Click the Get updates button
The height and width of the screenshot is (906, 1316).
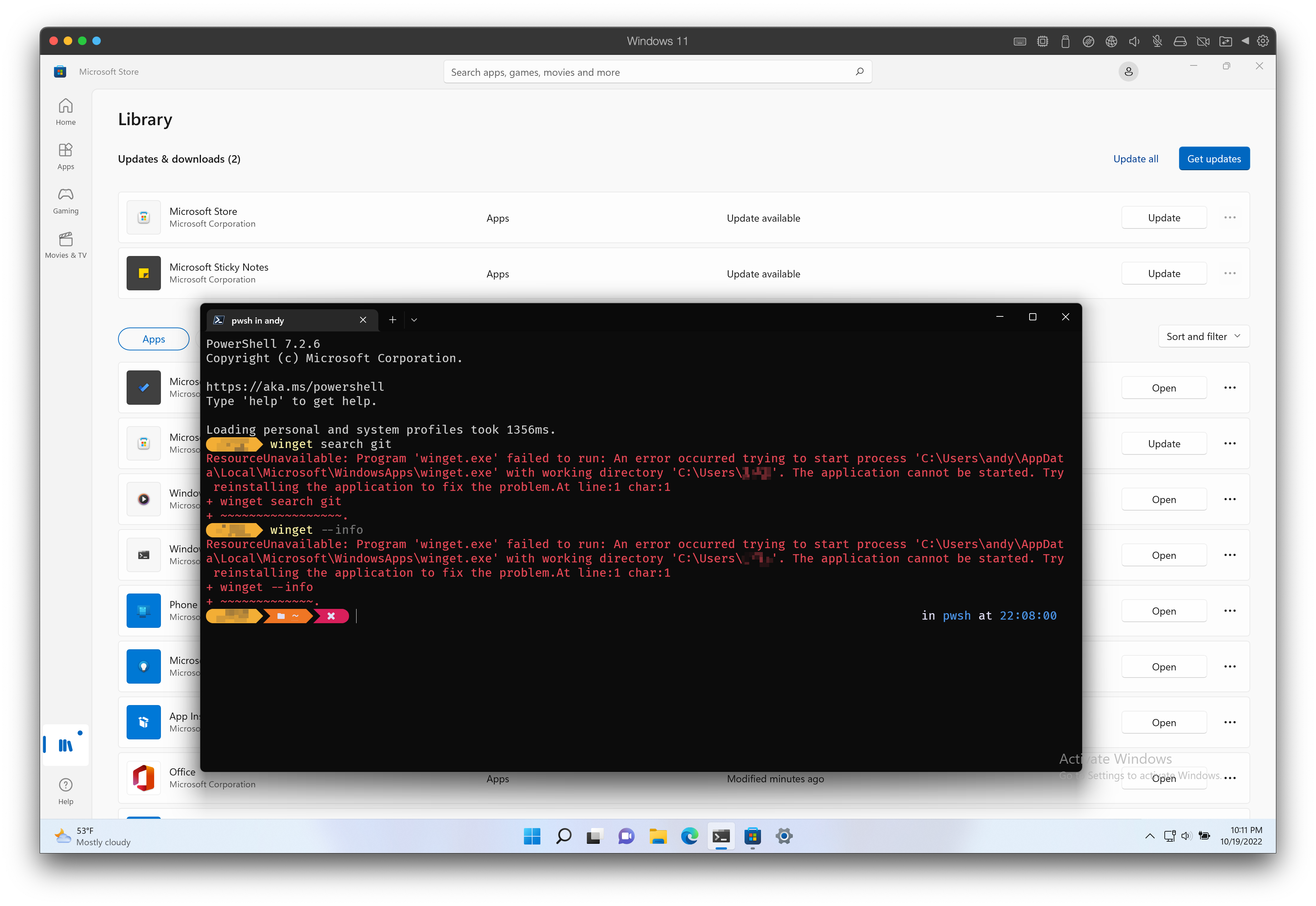1214,158
